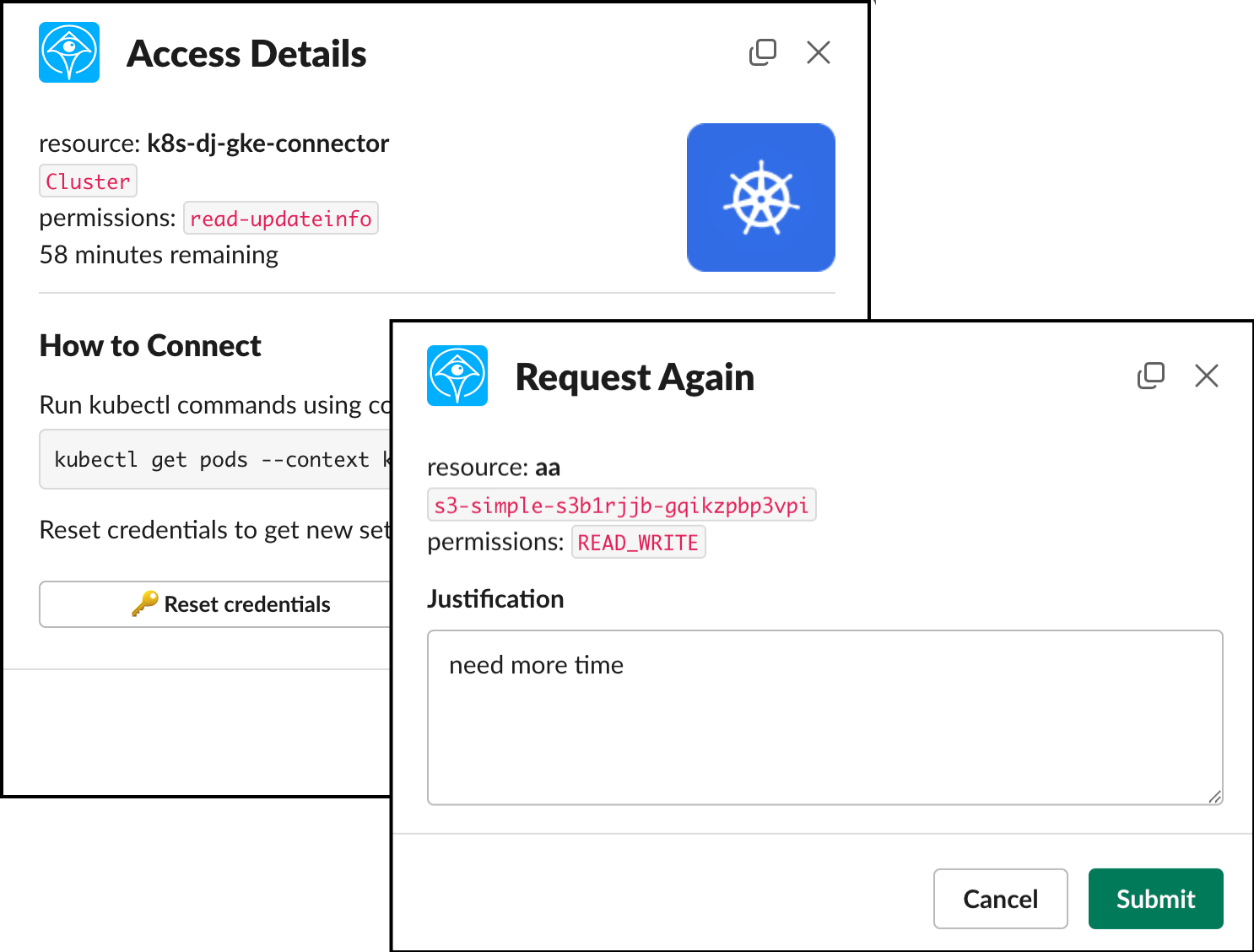This screenshot has width=1254, height=952.
Task: Click the s3-simple resource ID tag
Action: click(621, 505)
